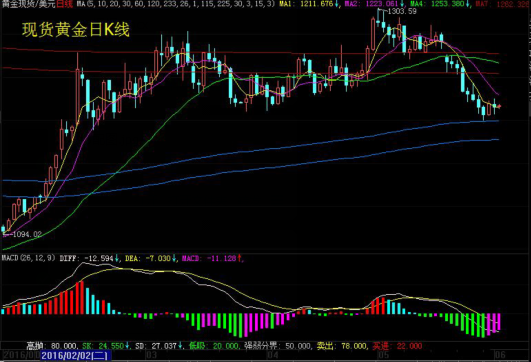Click the down arrow beside MA2 value
The width and height of the screenshot is (531, 362).
[402, 4]
